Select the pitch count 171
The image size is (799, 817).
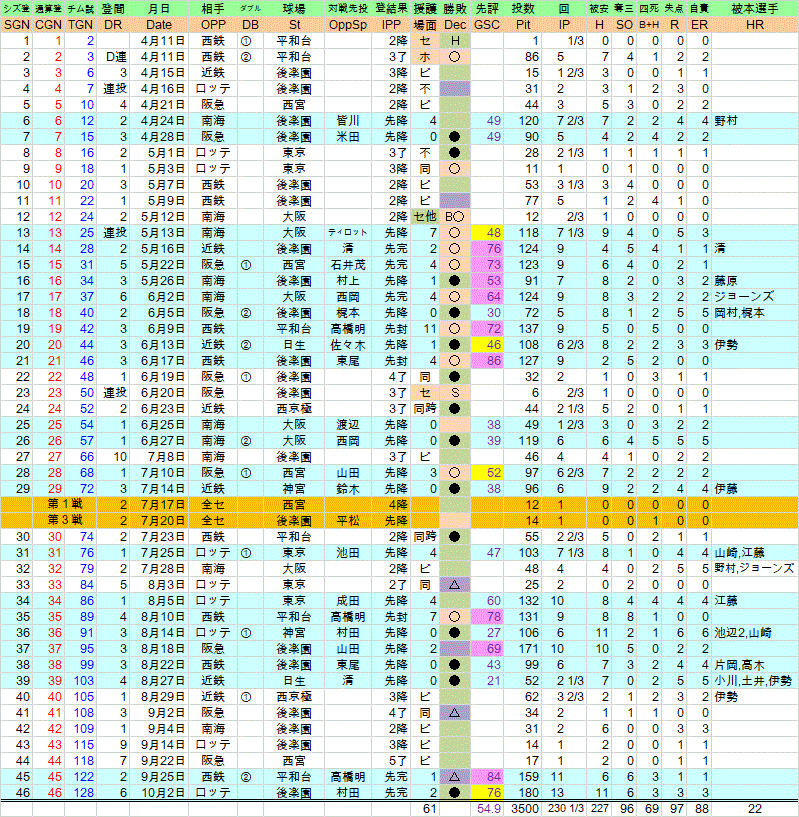[x=528, y=649]
